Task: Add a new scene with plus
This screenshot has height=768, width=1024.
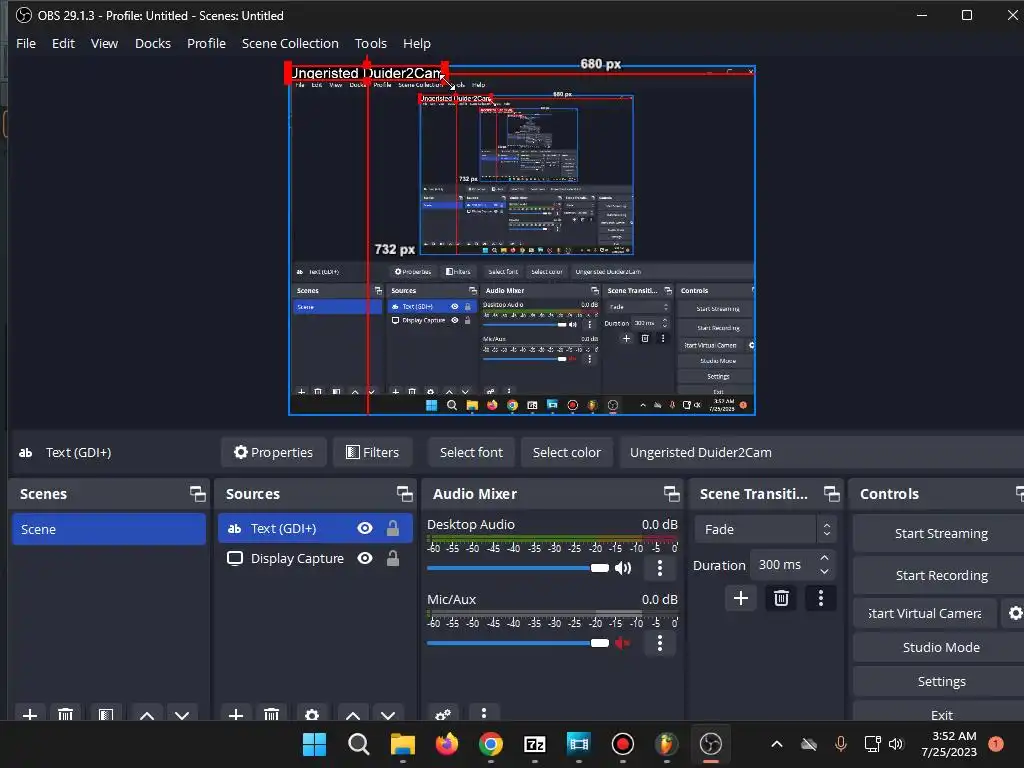Action: pyautogui.click(x=29, y=714)
